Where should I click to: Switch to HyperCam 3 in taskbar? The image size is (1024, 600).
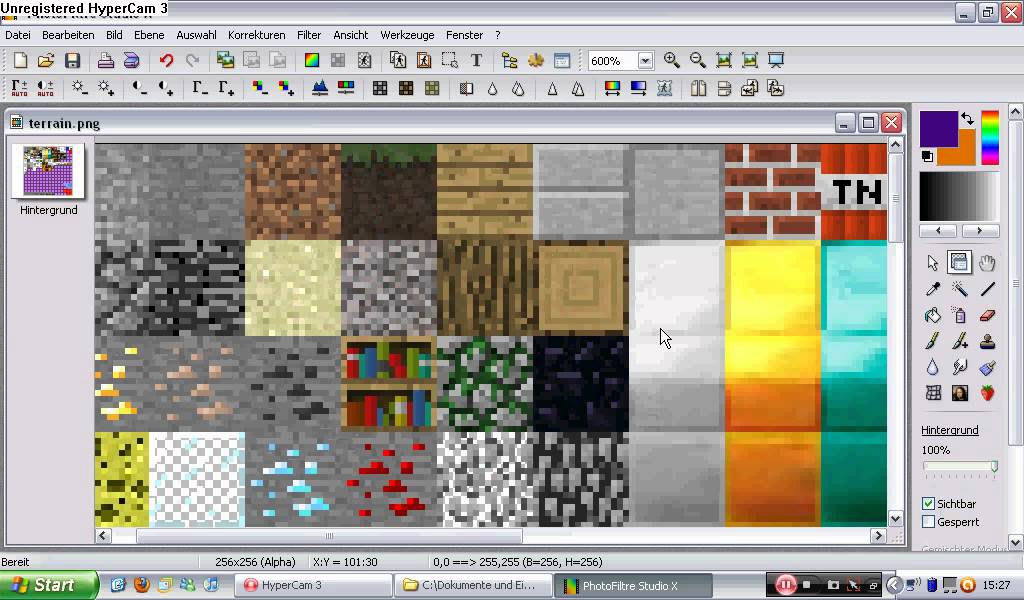coord(313,586)
